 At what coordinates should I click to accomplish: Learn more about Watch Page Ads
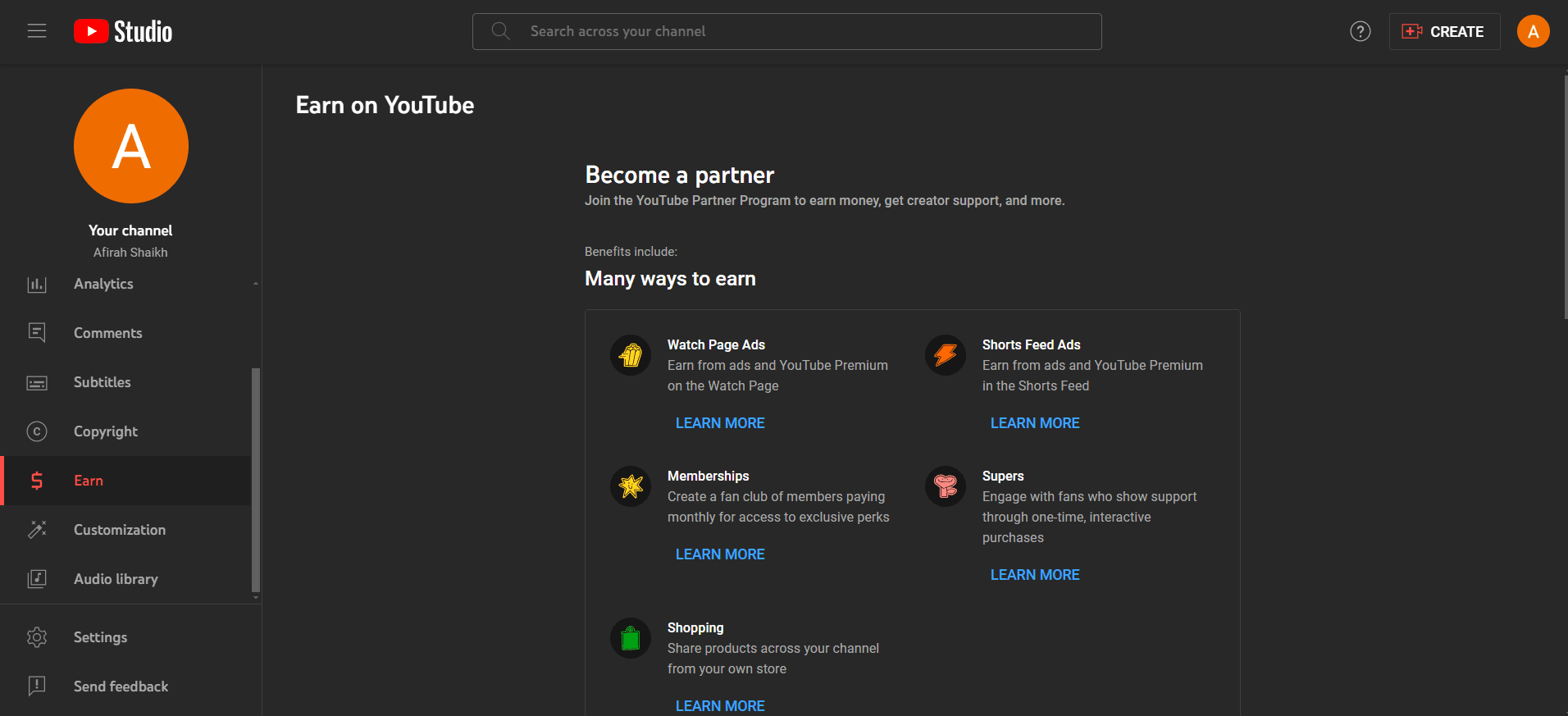coord(720,423)
